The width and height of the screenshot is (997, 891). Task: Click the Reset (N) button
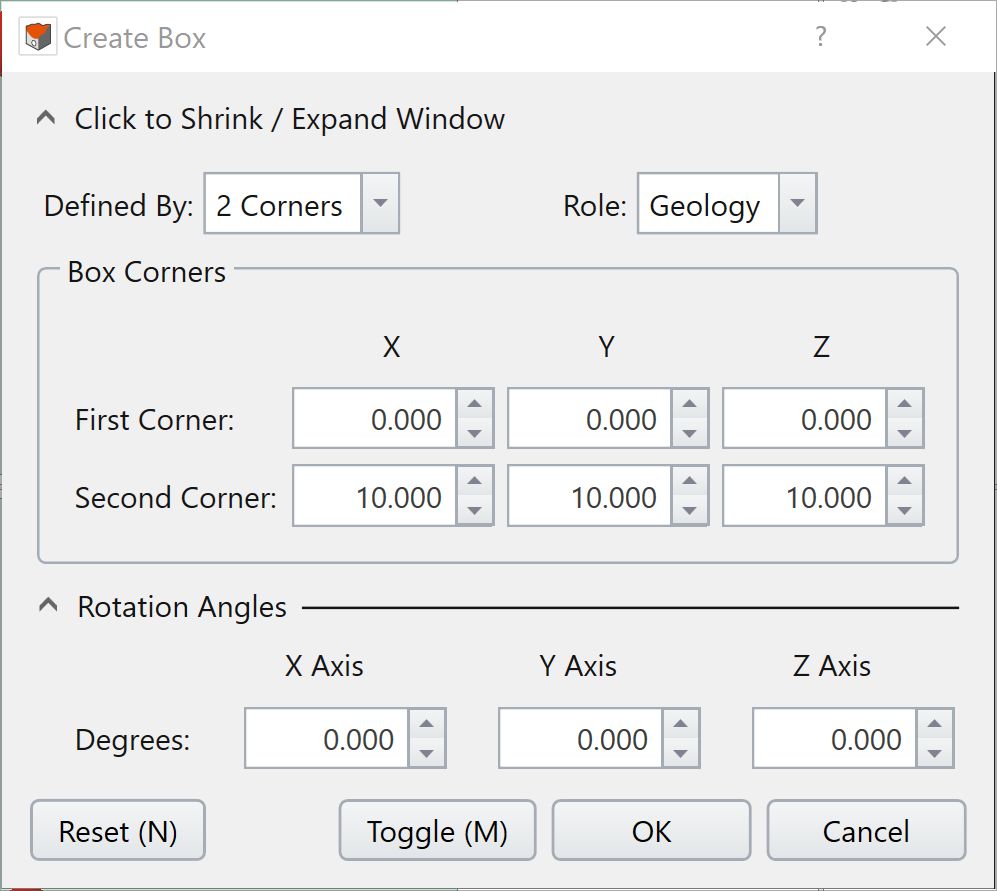click(118, 830)
